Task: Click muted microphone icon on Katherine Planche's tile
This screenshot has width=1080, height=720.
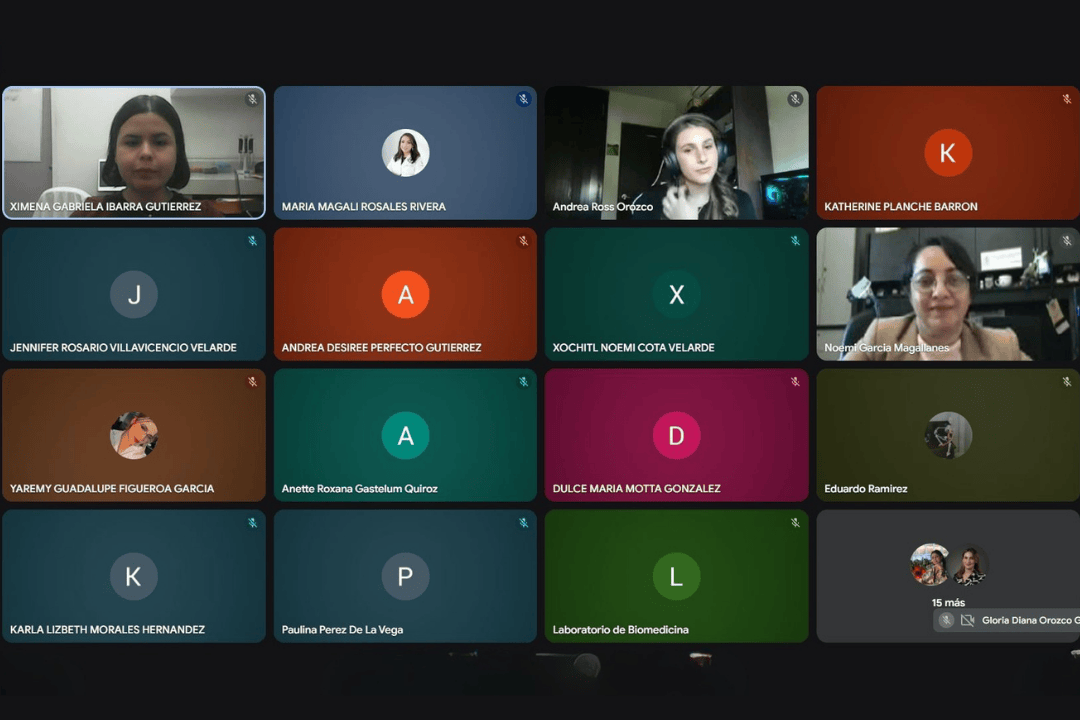Action: [x=1066, y=99]
